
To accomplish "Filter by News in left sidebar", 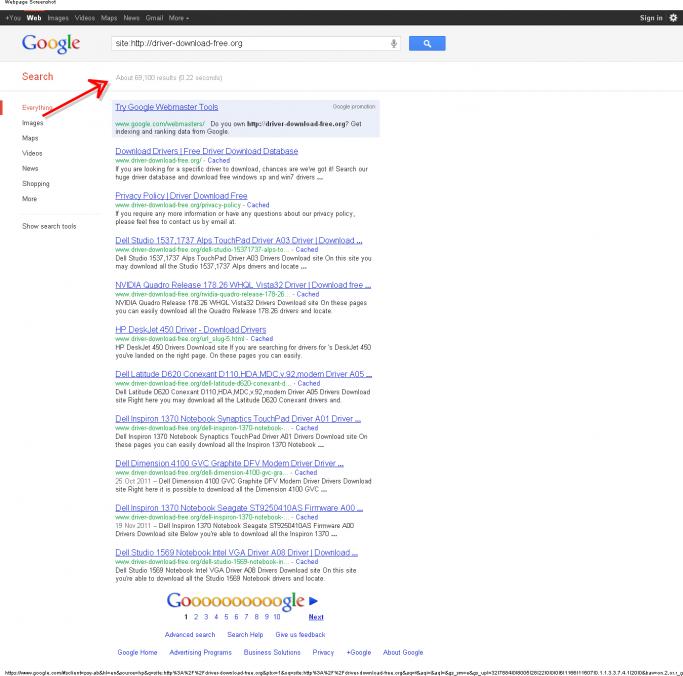I will tap(30, 169).
